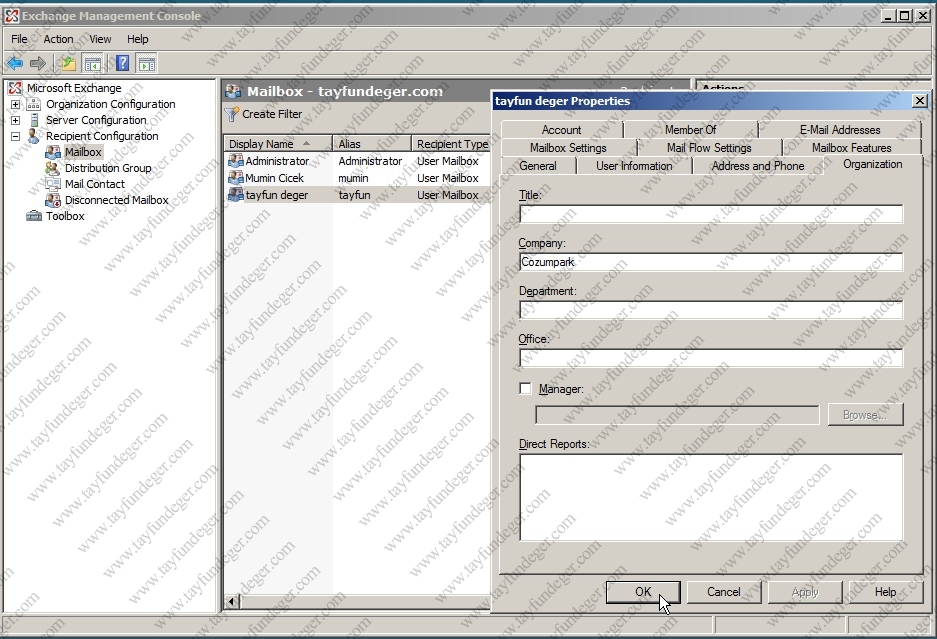This screenshot has height=639, width=937.
Task: Click the Browse button next to Manager
Action: coord(865,415)
